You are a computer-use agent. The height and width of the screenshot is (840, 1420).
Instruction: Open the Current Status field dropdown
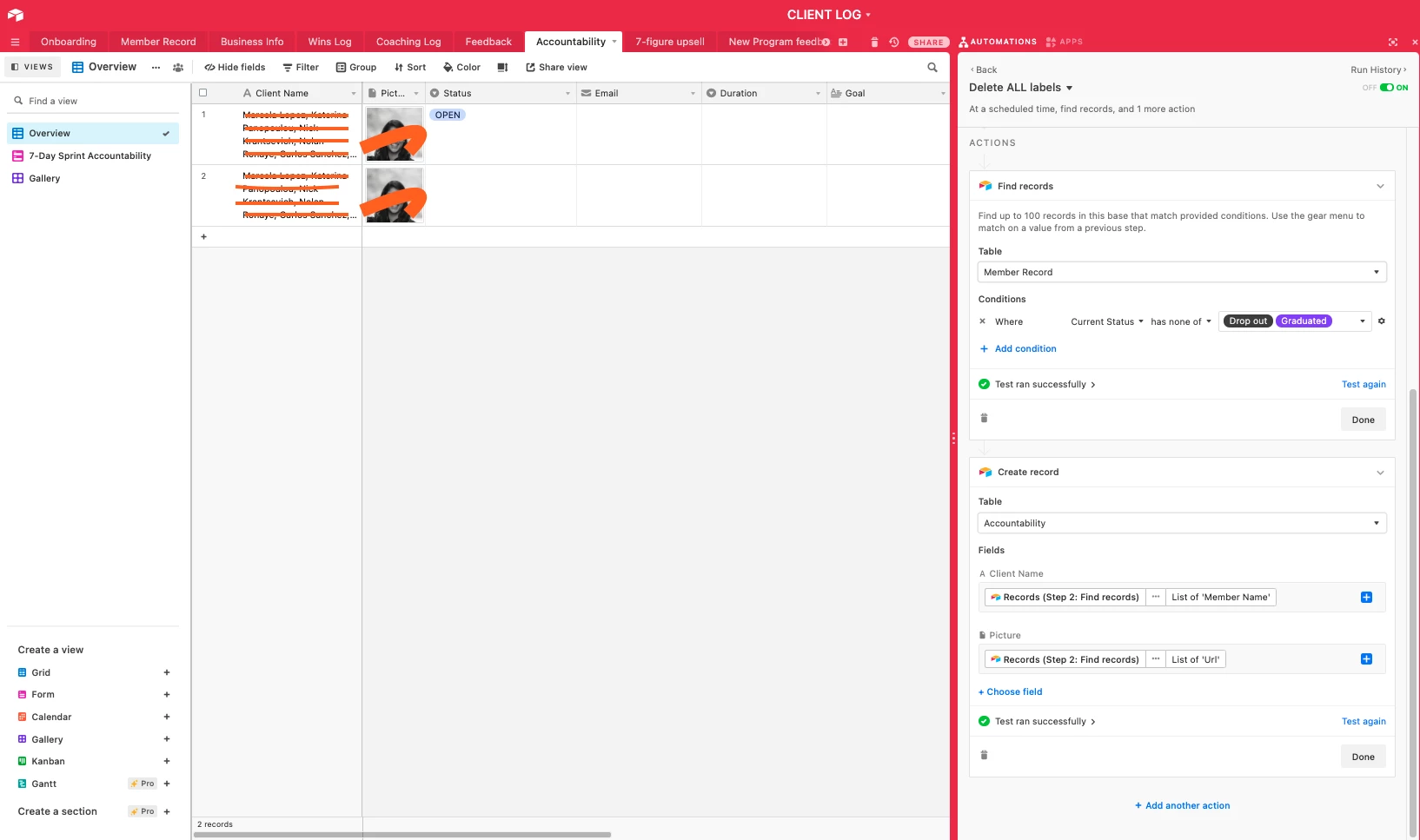click(x=1107, y=321)
